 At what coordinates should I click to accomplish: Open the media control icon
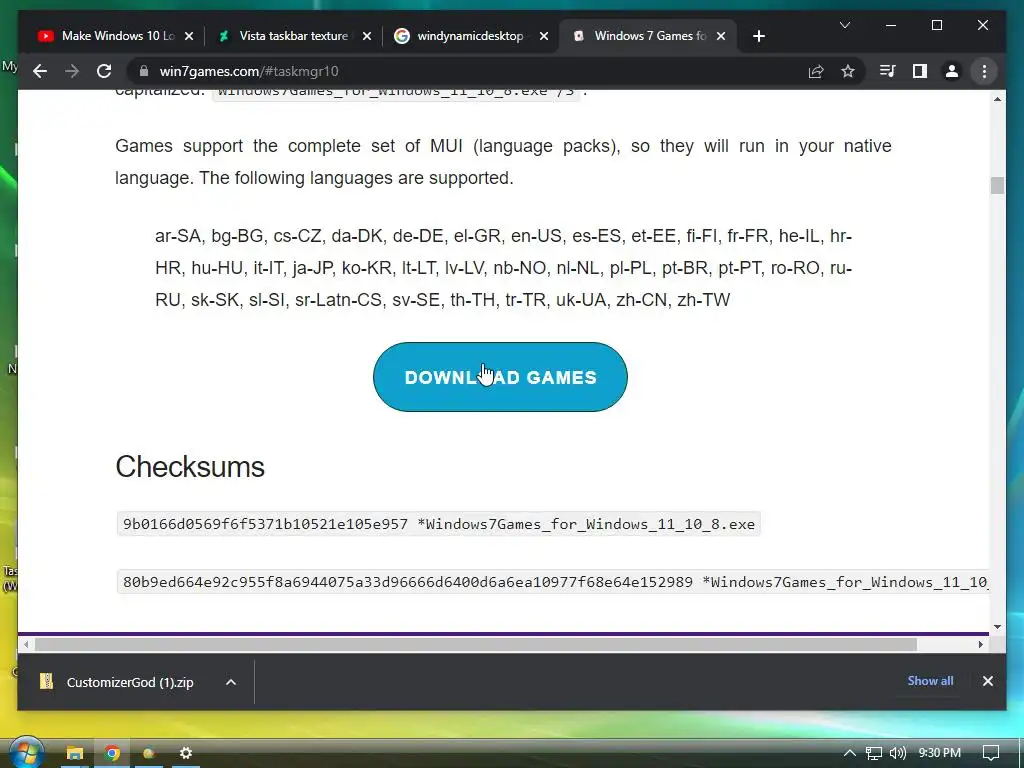[888, 71]
